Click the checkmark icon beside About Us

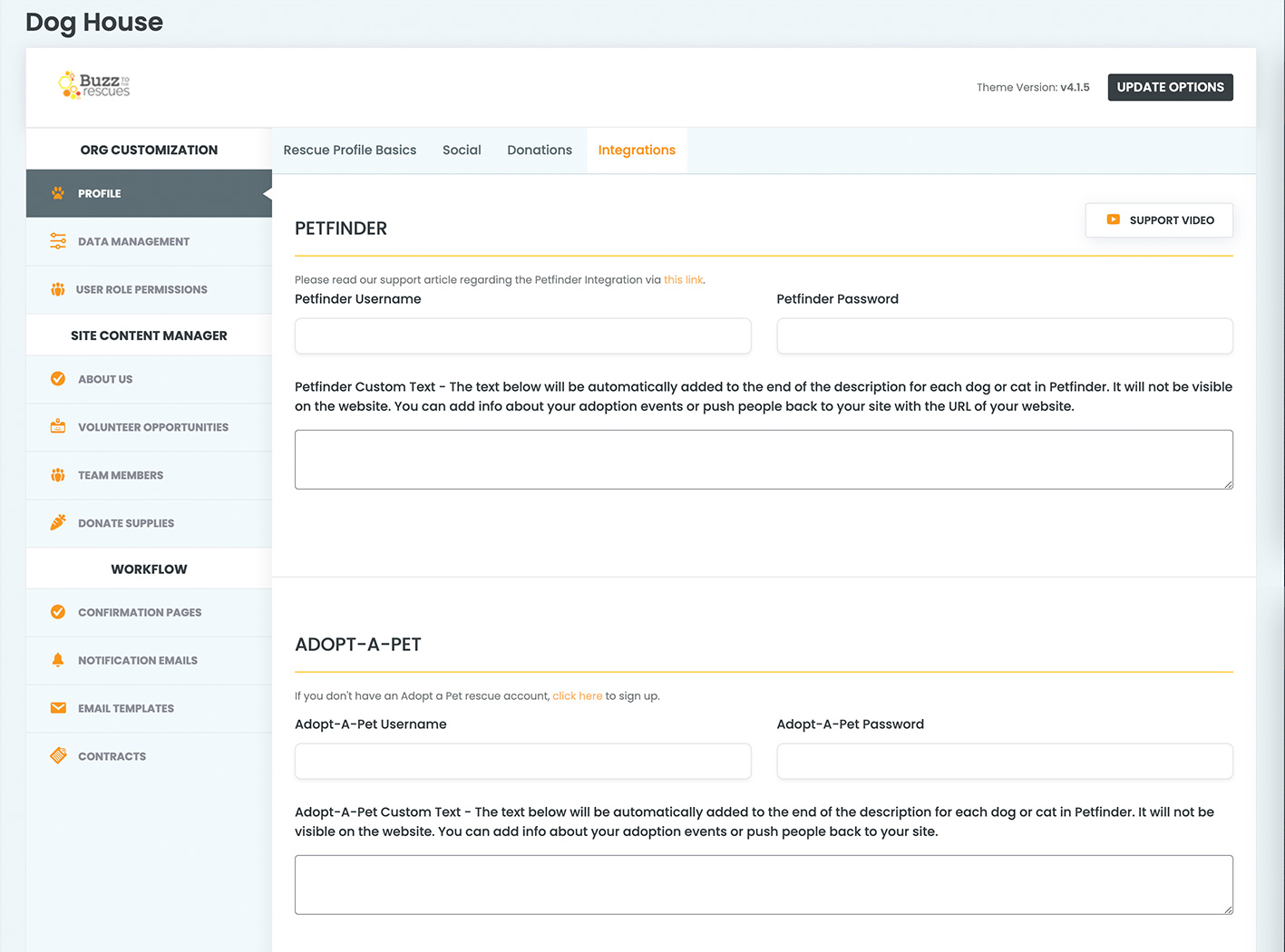click(x=58, y=379)
